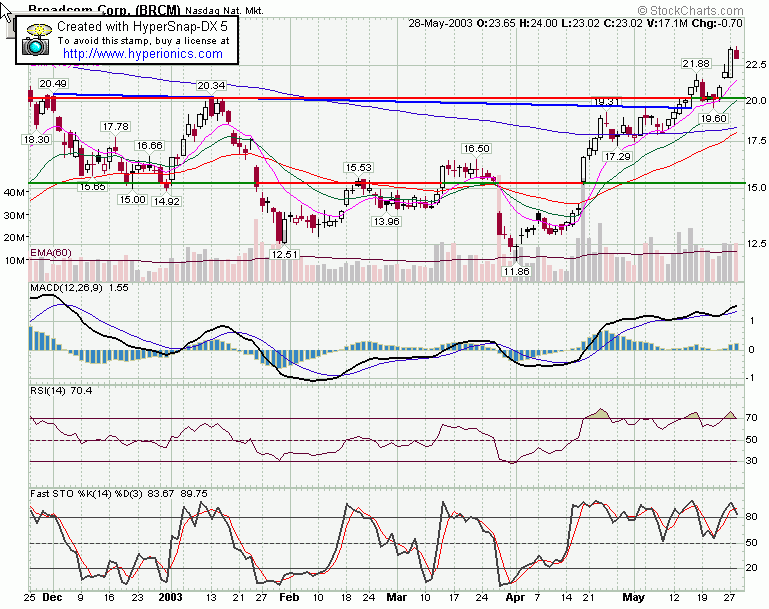The image size is (769, 609).
Task: Select the H:24.00 high value
Action: click(538, 24)
